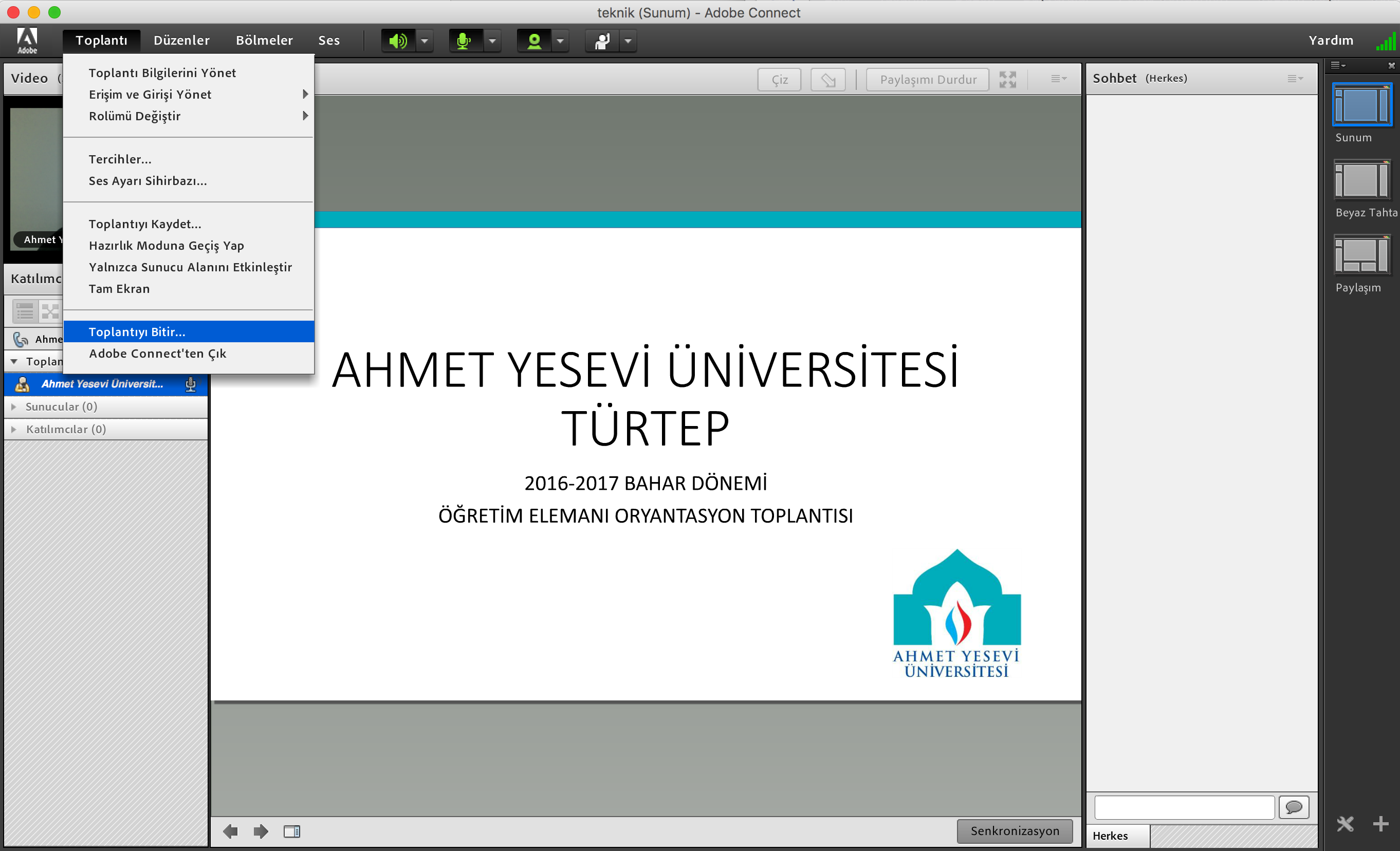Click the delete layout X icon
The image size is (1400, 851).
click(x=1346, y=824)
